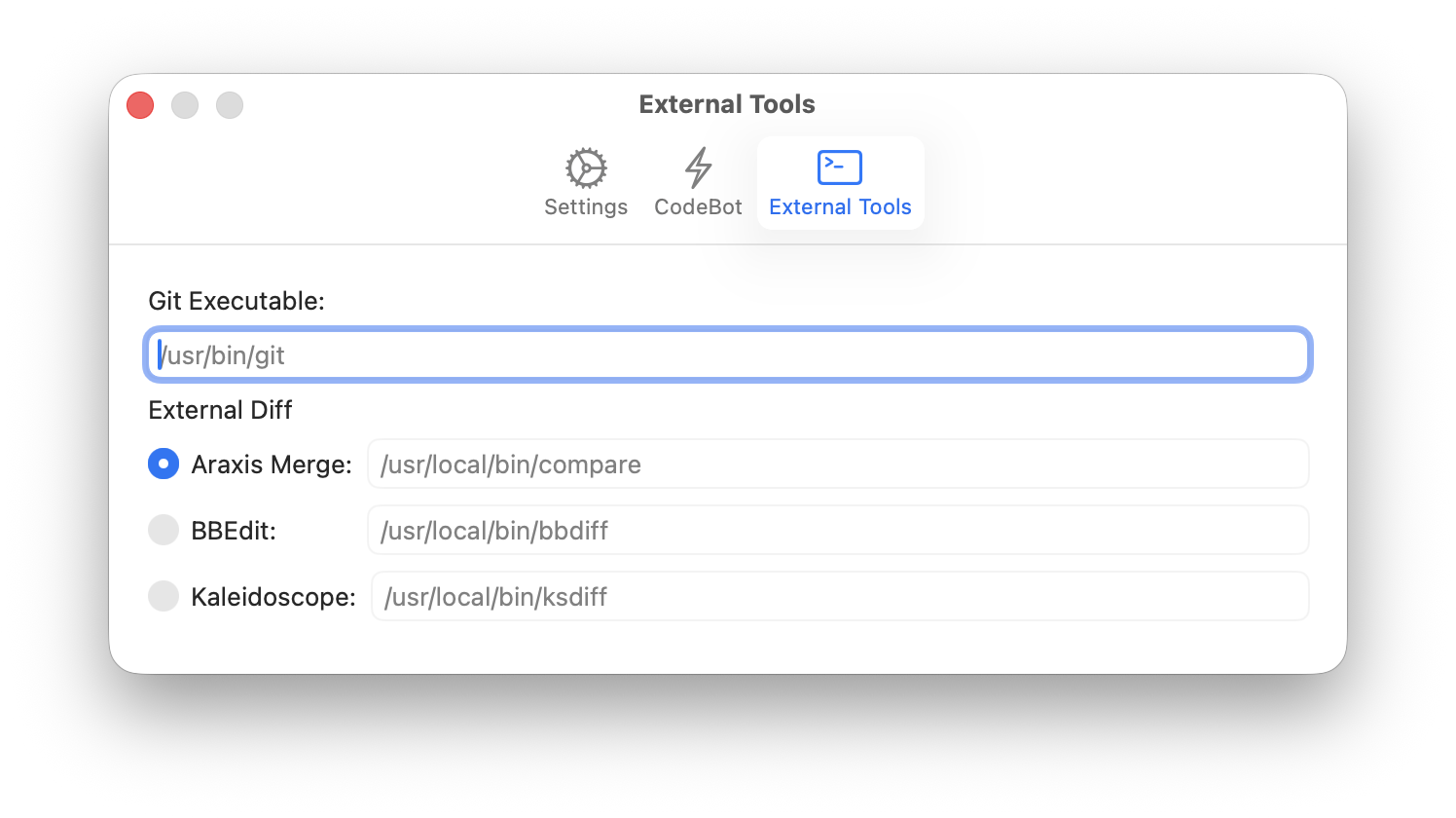The width and height of the screenshot is (1456, 818).
Task: Click the Araxis Merge label text
Action: pos(272,465)
